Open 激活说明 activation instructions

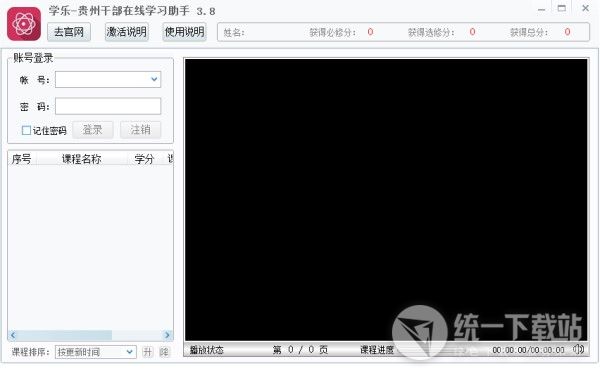coord(127,32)
